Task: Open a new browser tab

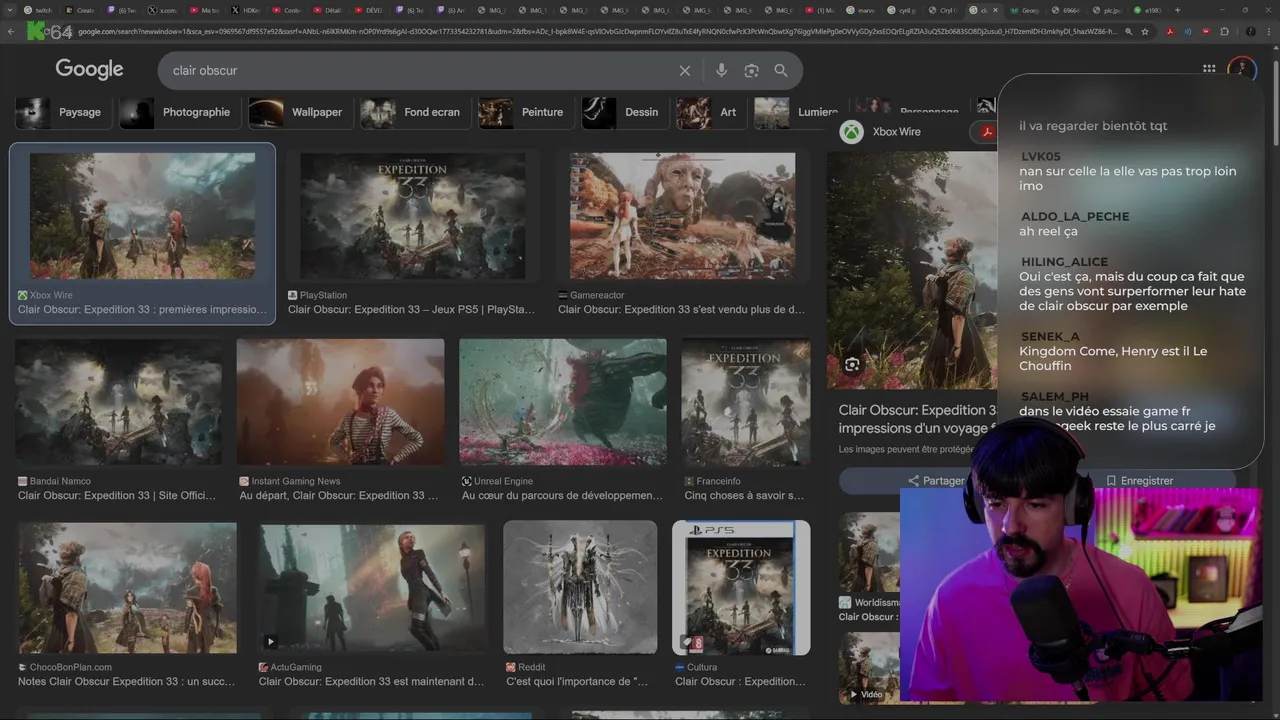Action: [1177, 10]
